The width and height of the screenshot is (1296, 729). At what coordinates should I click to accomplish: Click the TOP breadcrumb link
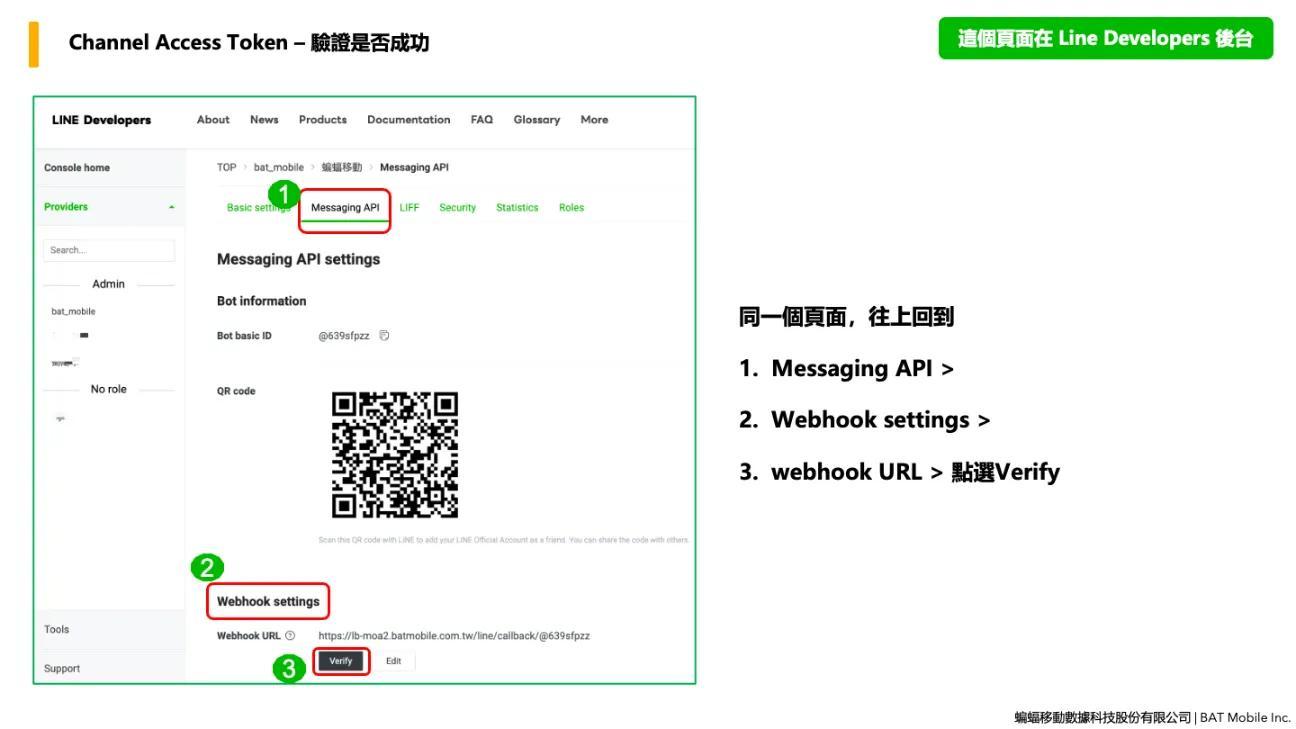click(226, 167)
